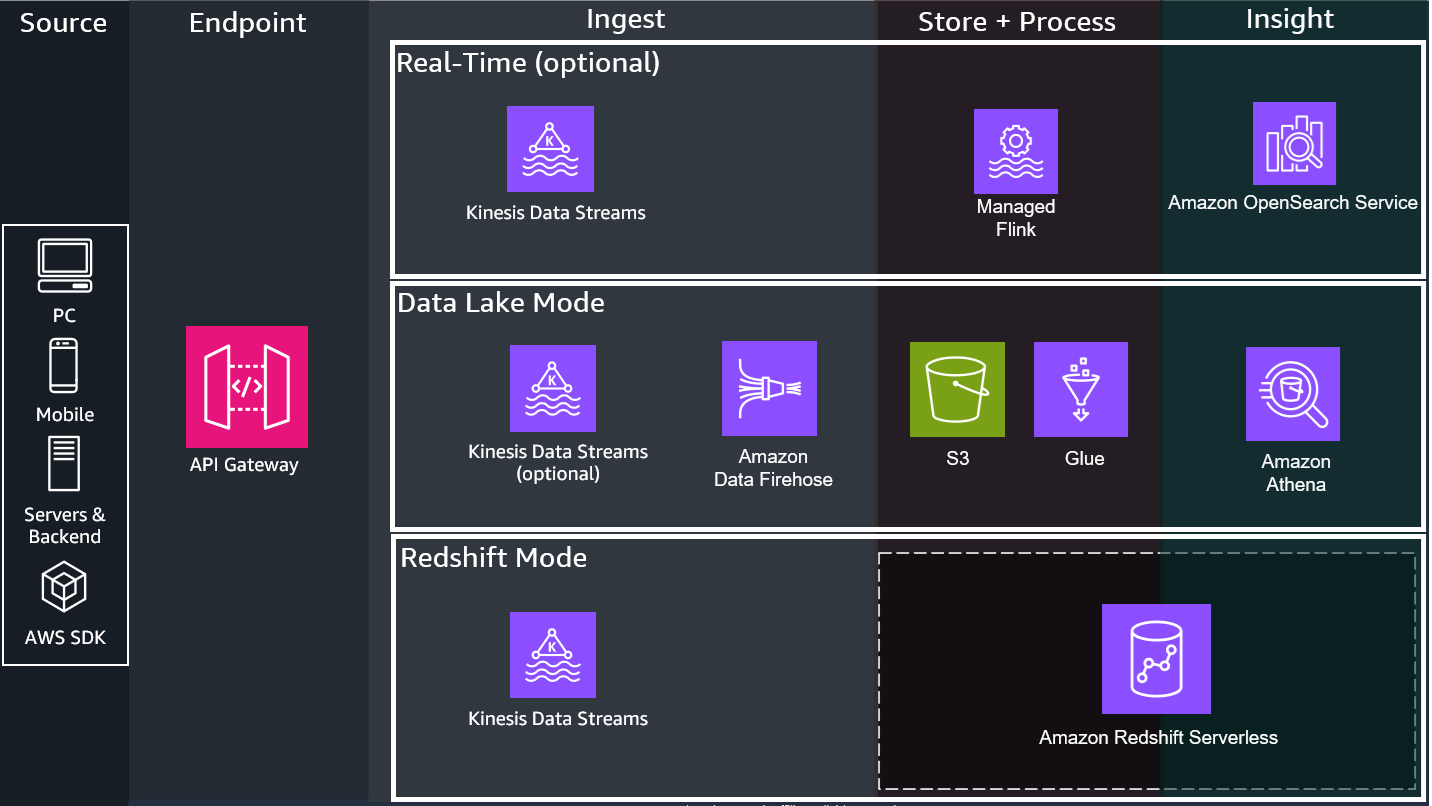Click Kinesis Data Streams label in Redshift Mode
The height and width of the screenshot is (806, 1432).
click(558, 718)
